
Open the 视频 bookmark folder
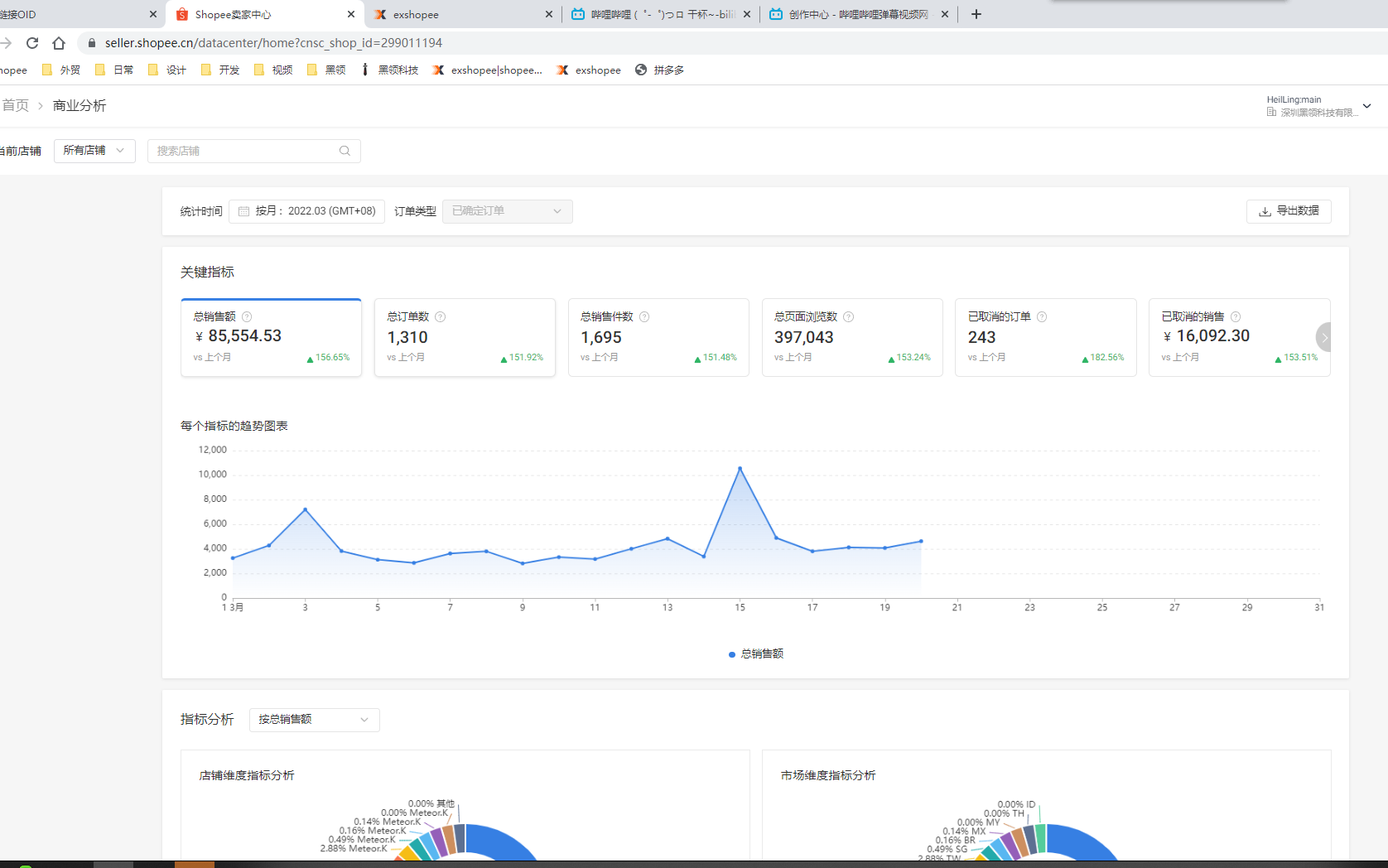pyautogui.click(x=273, y=70)
